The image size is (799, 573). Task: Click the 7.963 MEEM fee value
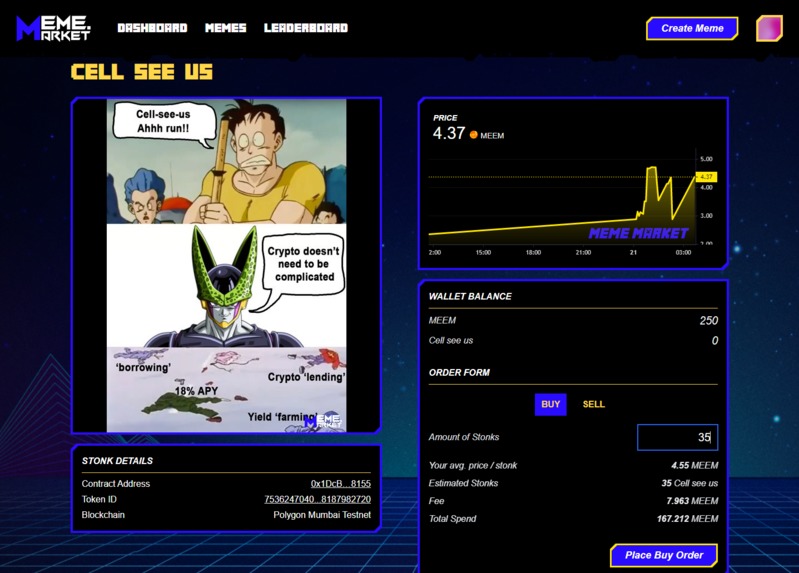(x=692, y=501)
